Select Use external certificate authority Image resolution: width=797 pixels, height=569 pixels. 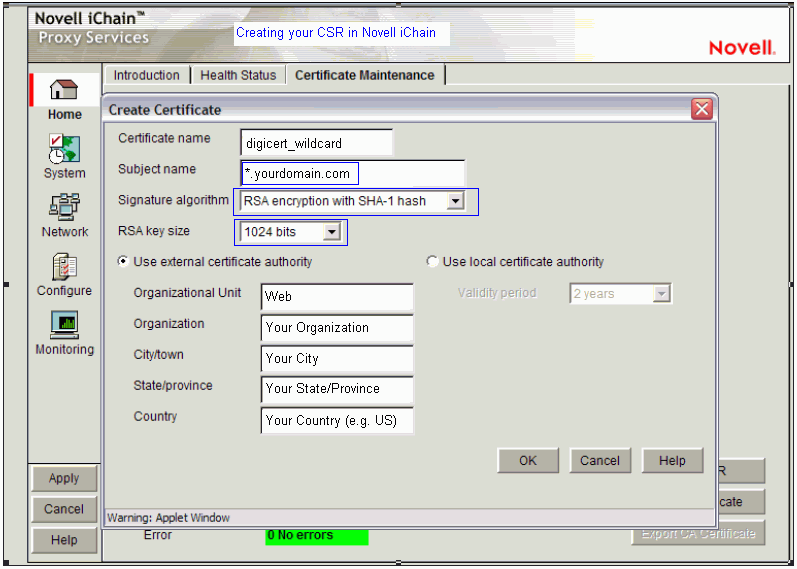coord(123,262)
